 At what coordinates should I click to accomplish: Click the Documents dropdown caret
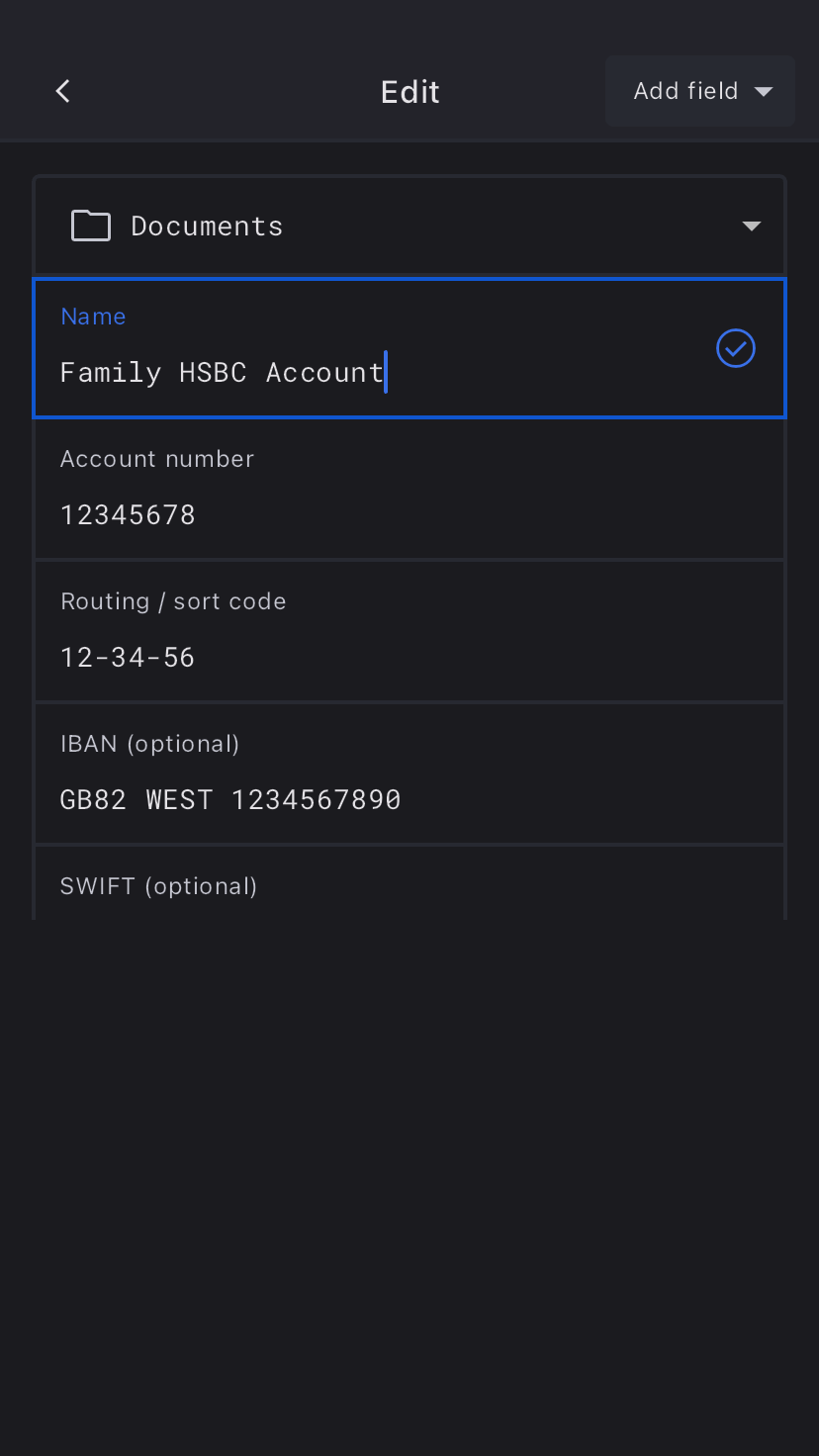click(x=752, y=227)
